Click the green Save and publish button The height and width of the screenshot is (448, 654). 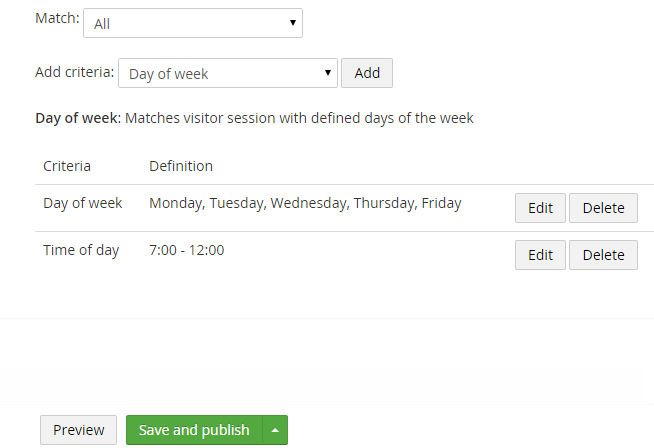pos(194,430)
